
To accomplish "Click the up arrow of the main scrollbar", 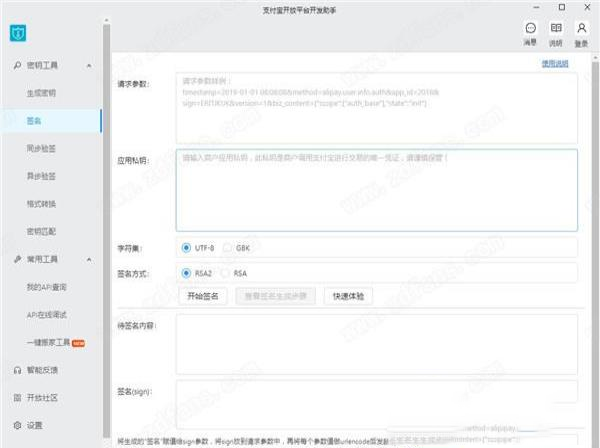I will coord(595,57).
